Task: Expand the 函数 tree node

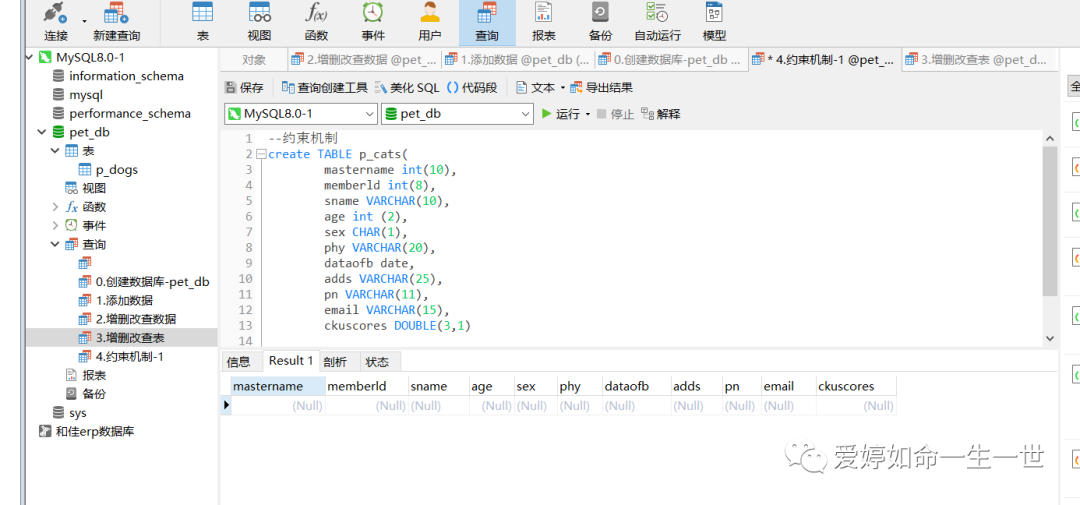Action: click(55, 207)
